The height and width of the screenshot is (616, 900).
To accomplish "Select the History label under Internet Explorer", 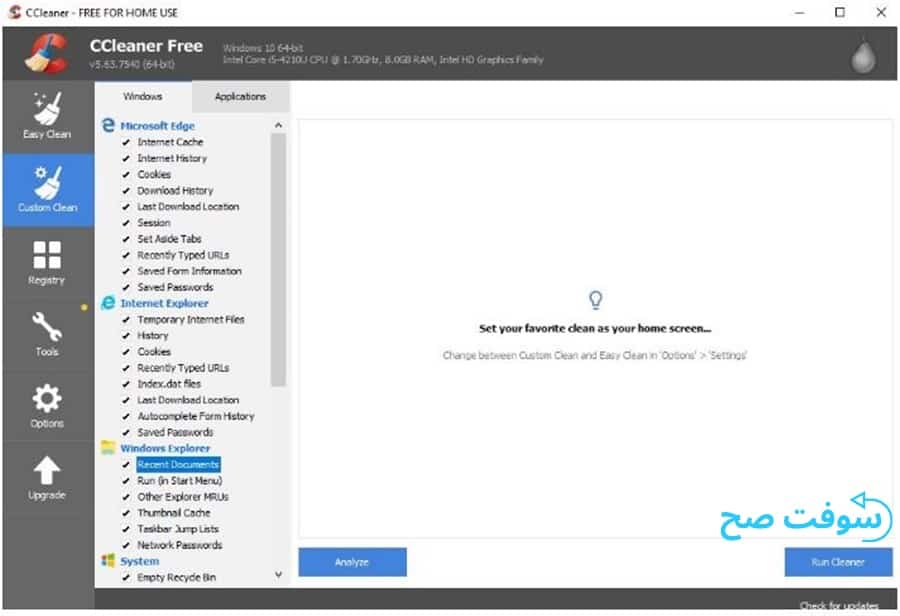I will pyautogui.click(x=153, y=335).
